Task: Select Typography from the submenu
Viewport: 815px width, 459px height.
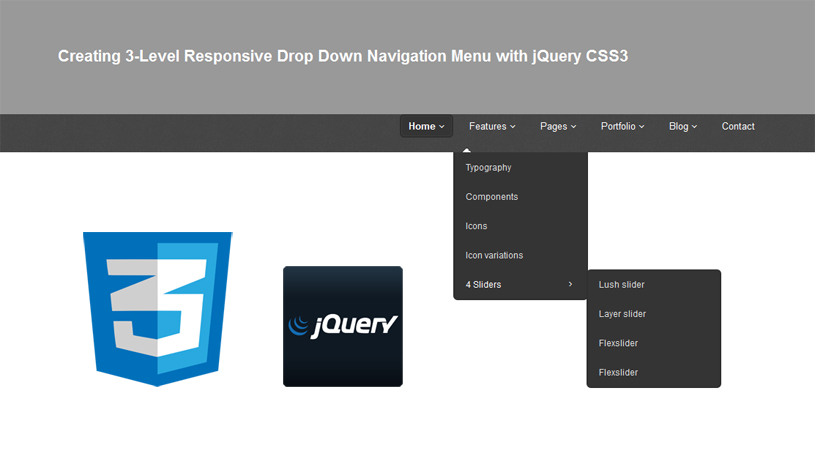Action: tap(488, 168)
